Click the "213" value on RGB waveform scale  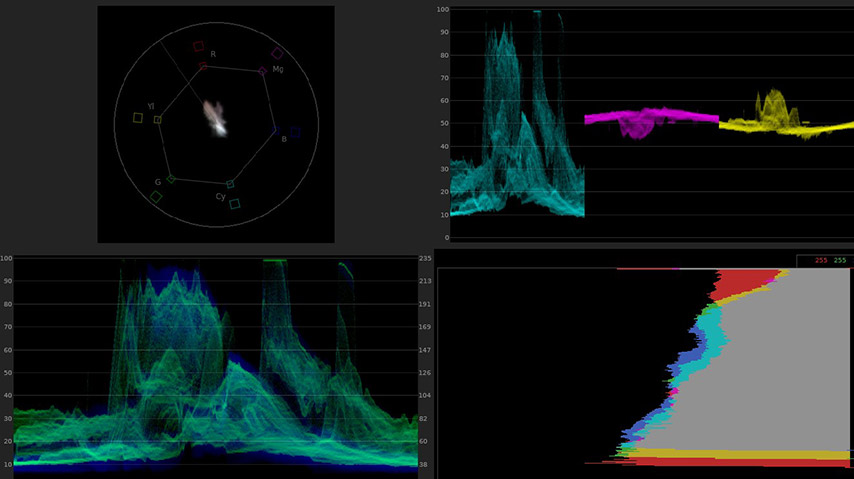coord(425,281)
